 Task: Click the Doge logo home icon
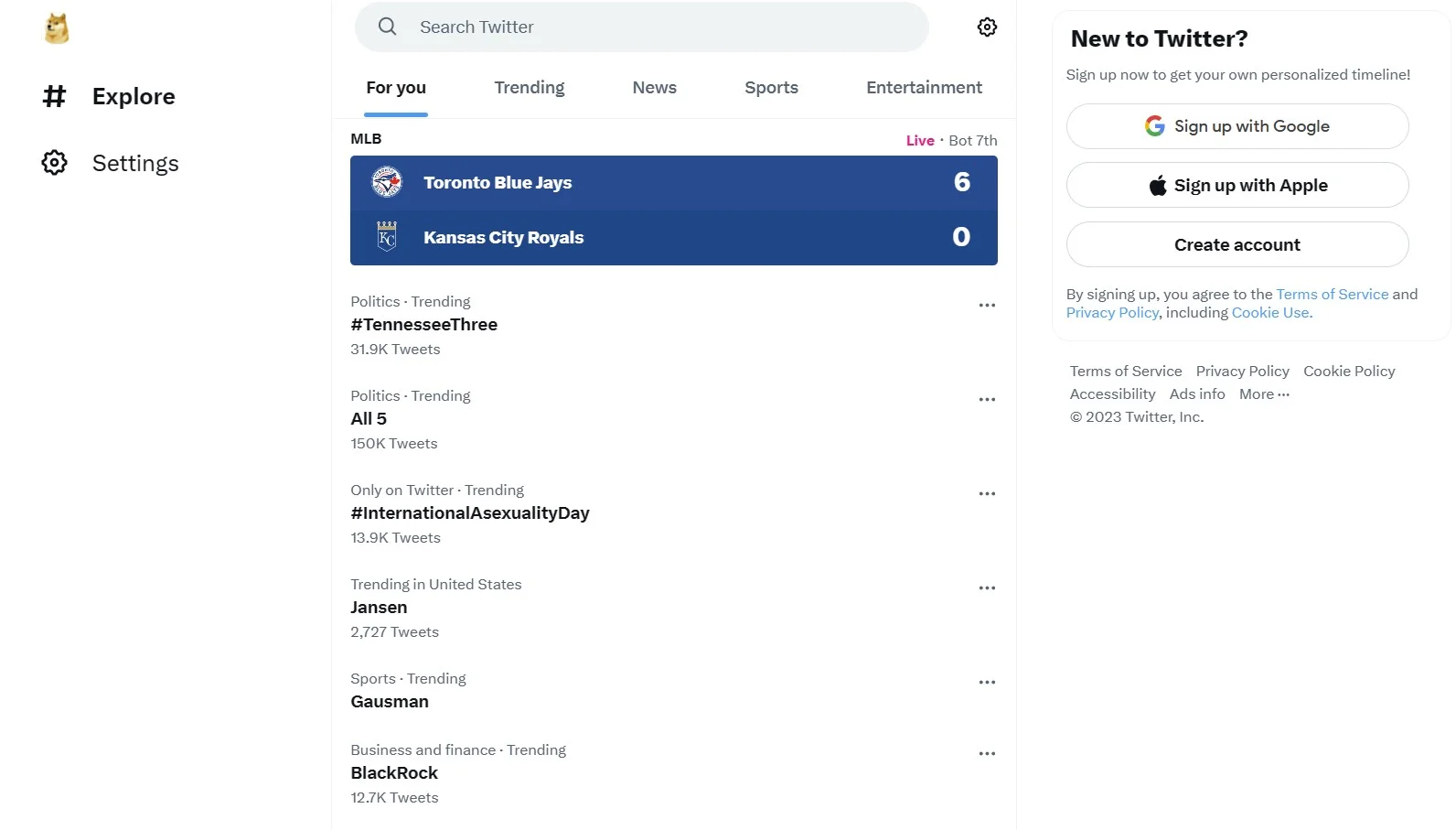pyautogui.click(x=57, y=28)
